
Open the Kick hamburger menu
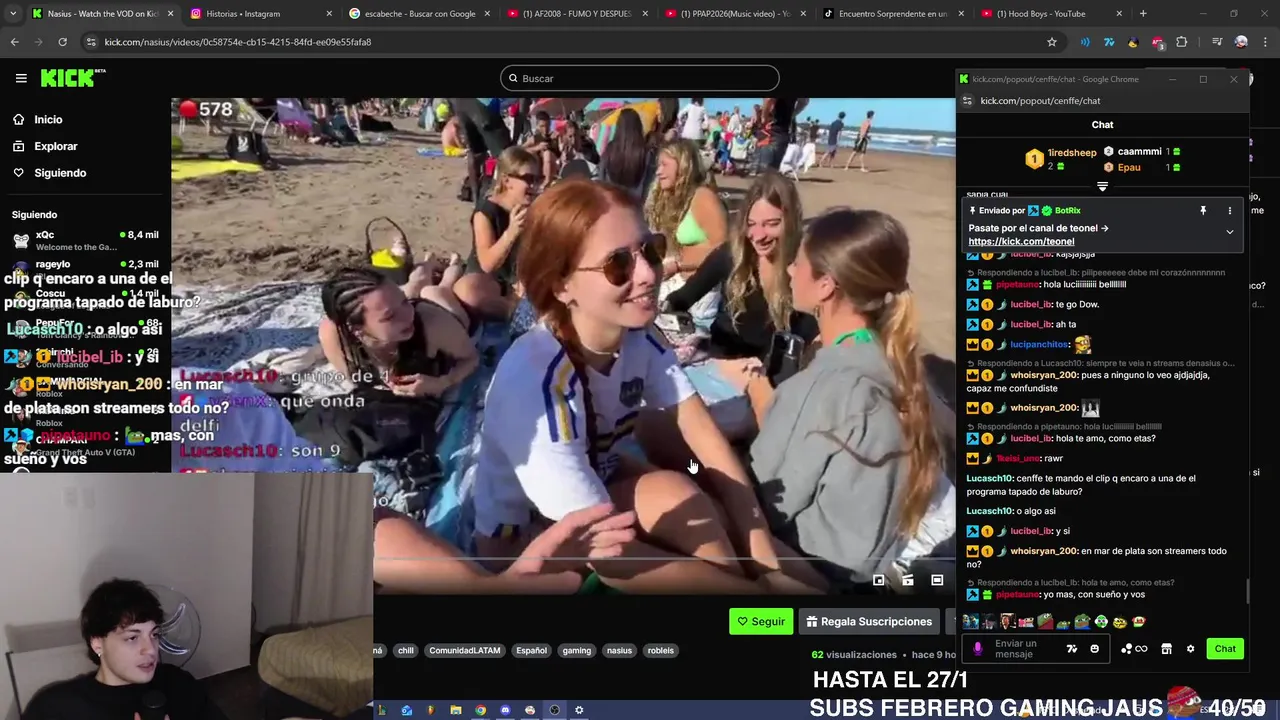(x=21, y=78)
